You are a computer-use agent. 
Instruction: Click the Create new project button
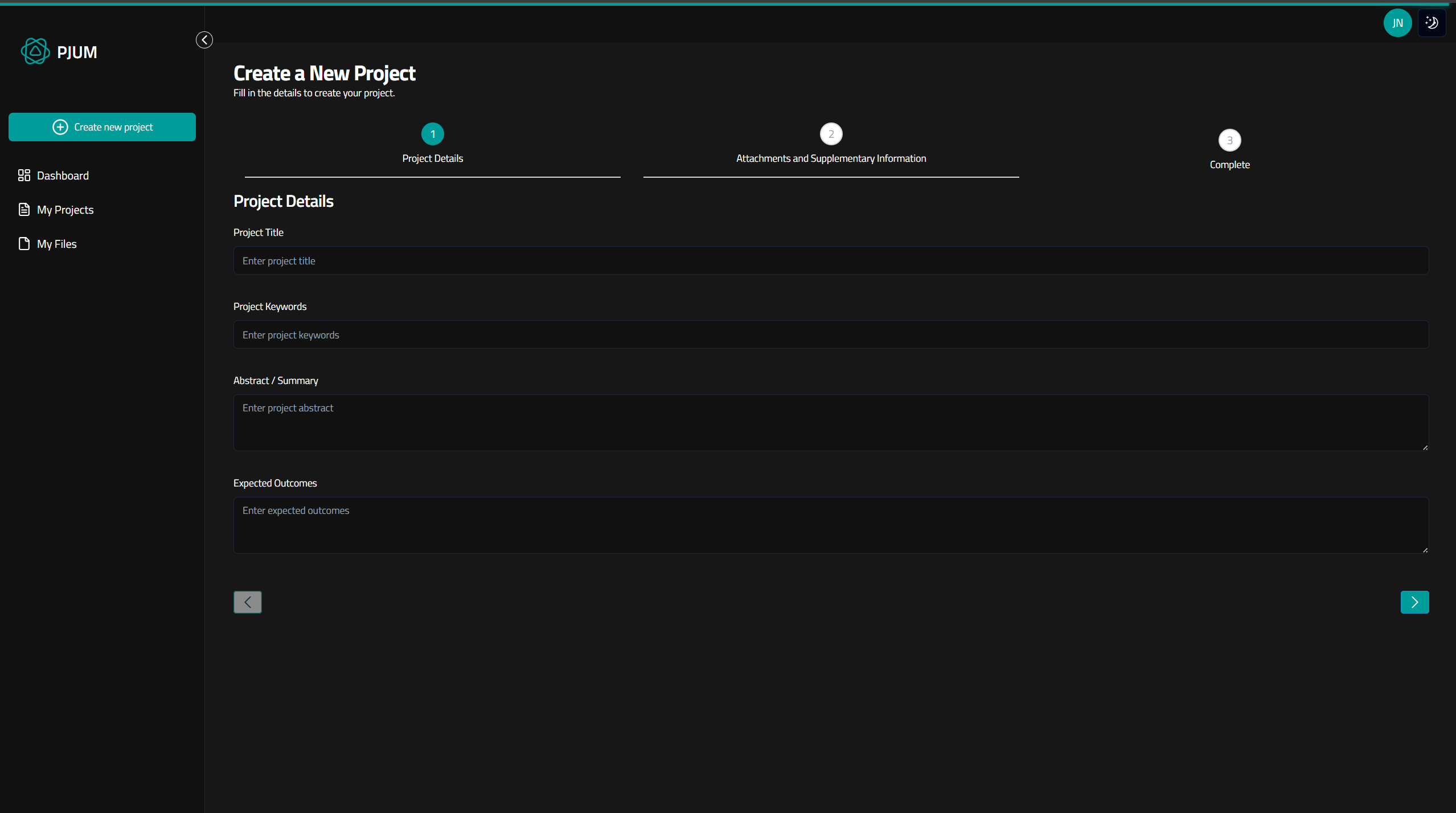pyautogui.click(x=102, y=127)
